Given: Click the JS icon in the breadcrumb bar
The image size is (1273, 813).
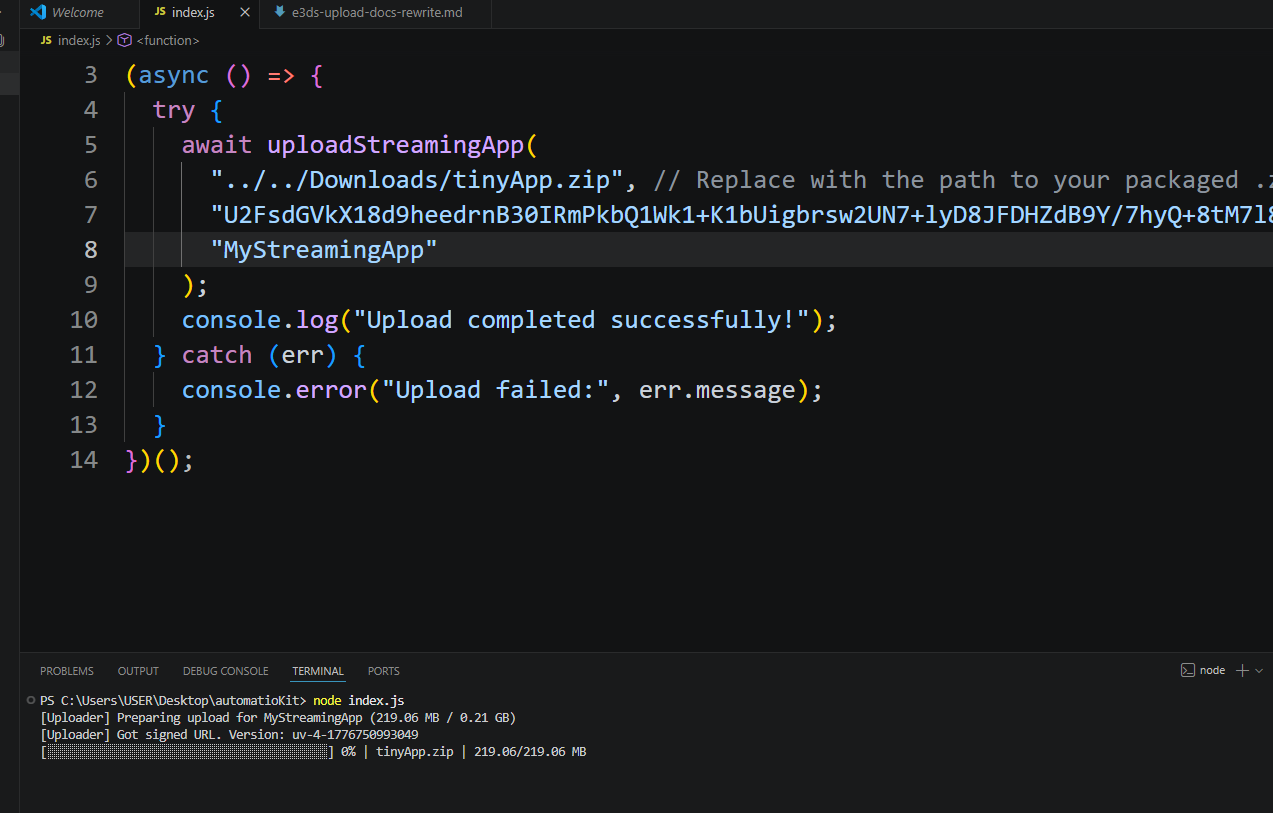Looking at the screenshot, I should [47, 41].
